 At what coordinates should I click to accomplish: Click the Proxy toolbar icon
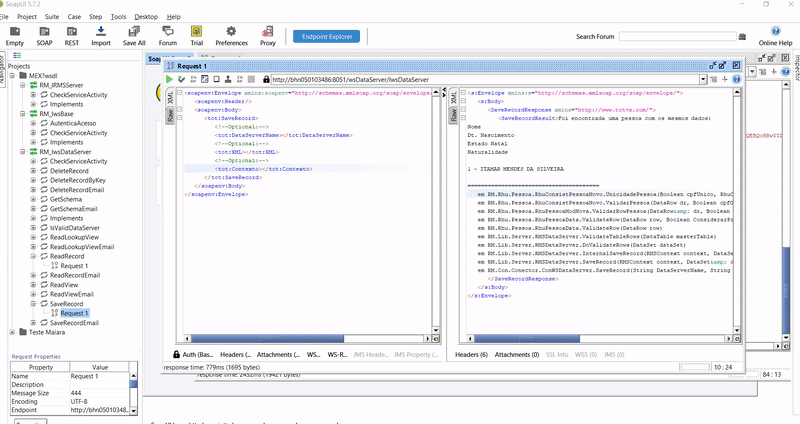coord(267,36)
